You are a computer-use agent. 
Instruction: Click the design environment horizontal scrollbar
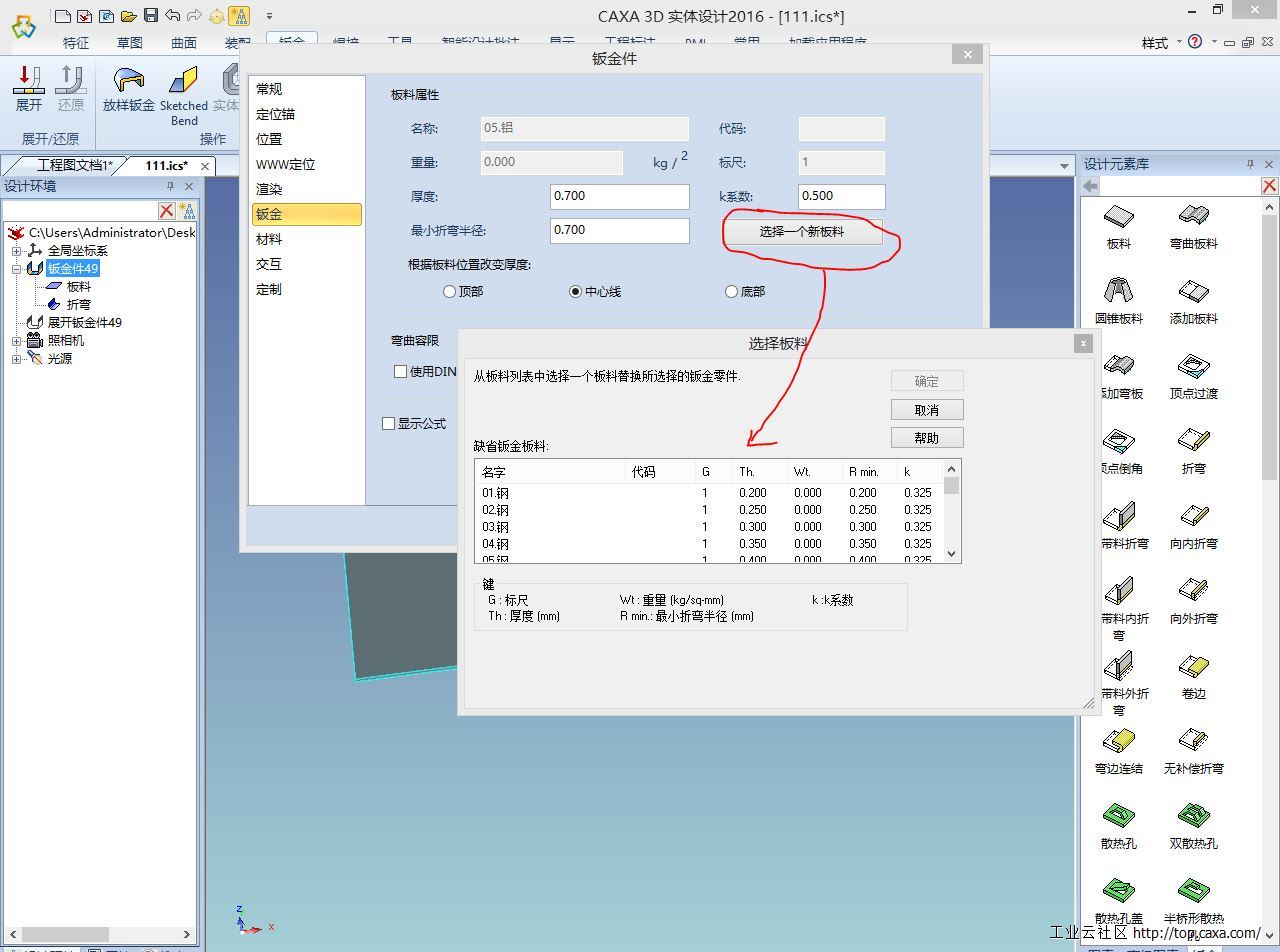point(100,934)
